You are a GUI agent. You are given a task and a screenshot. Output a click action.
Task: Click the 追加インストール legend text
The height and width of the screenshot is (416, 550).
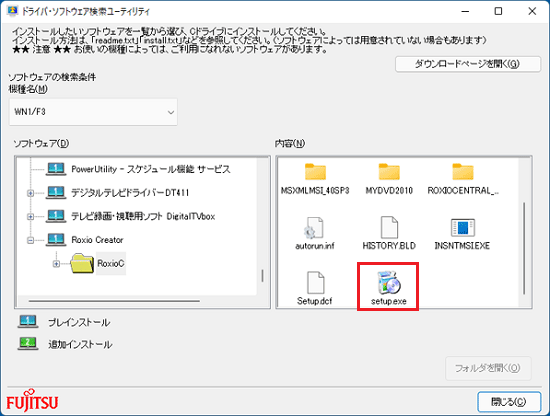pos(80,344)
